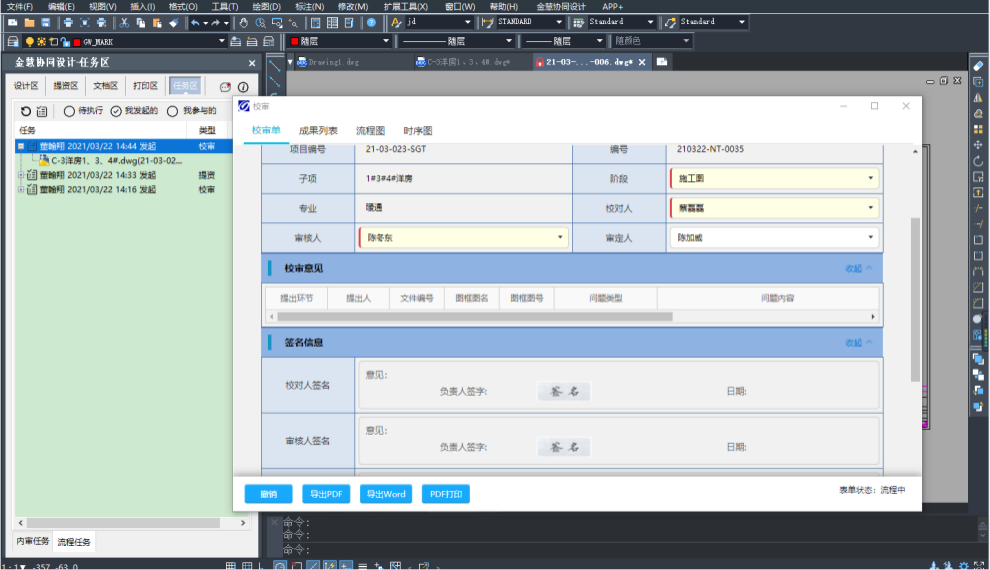Click the 撤销 button
The image size is (990, 570).
268,494
